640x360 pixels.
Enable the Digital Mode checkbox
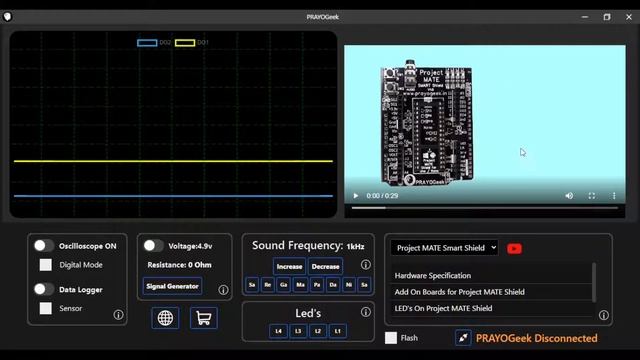tap(46, 265)
